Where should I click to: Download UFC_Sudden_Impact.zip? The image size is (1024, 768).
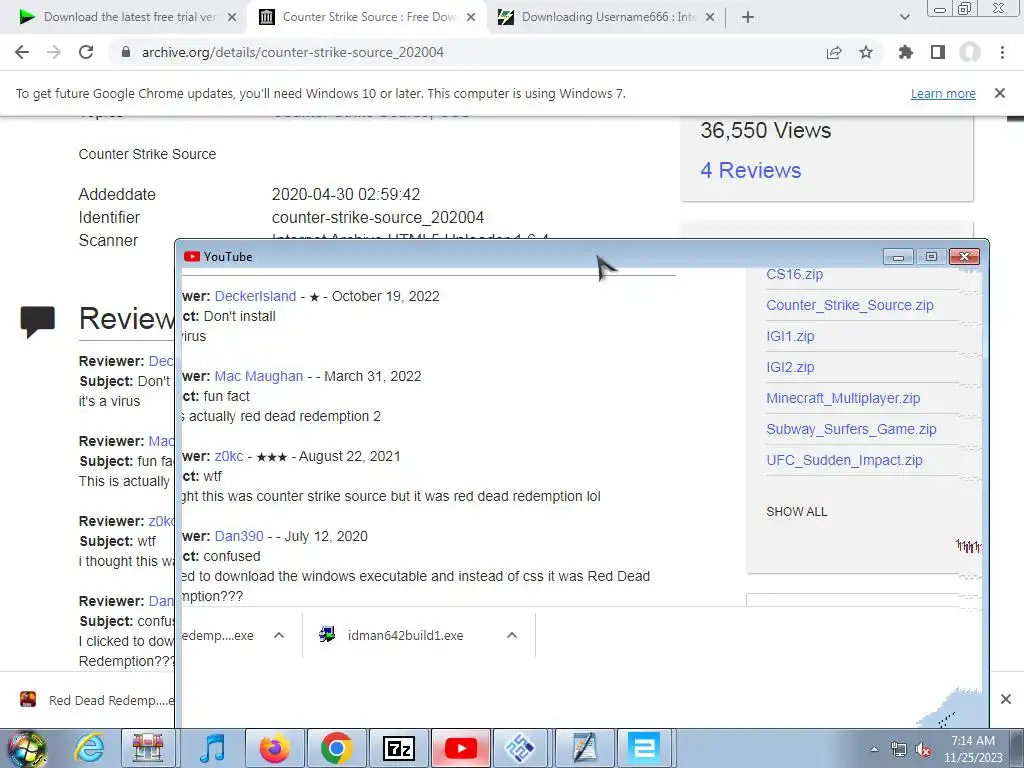(x=844, y=460)
